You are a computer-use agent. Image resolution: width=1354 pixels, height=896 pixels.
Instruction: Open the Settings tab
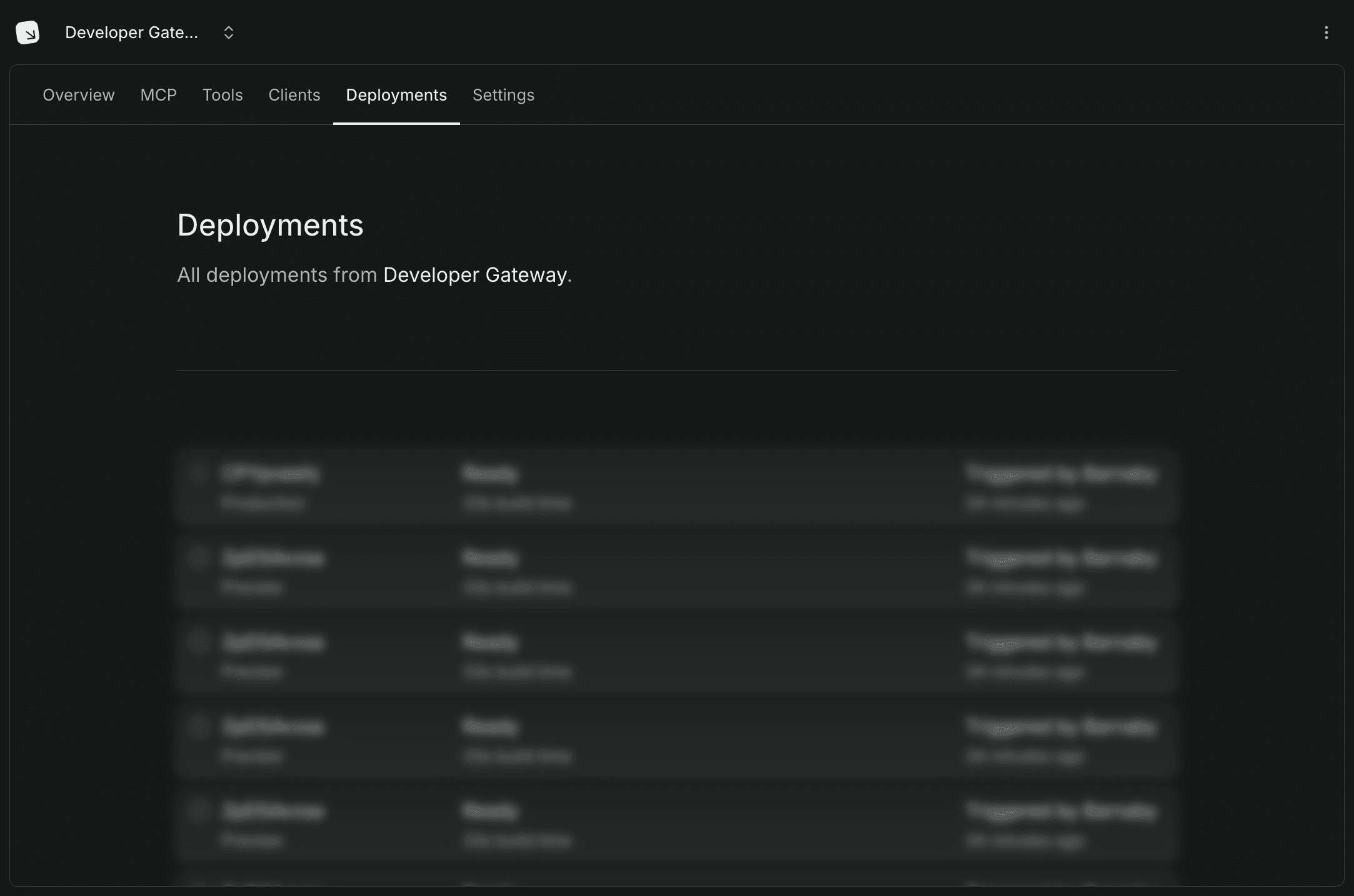[503, 95]
